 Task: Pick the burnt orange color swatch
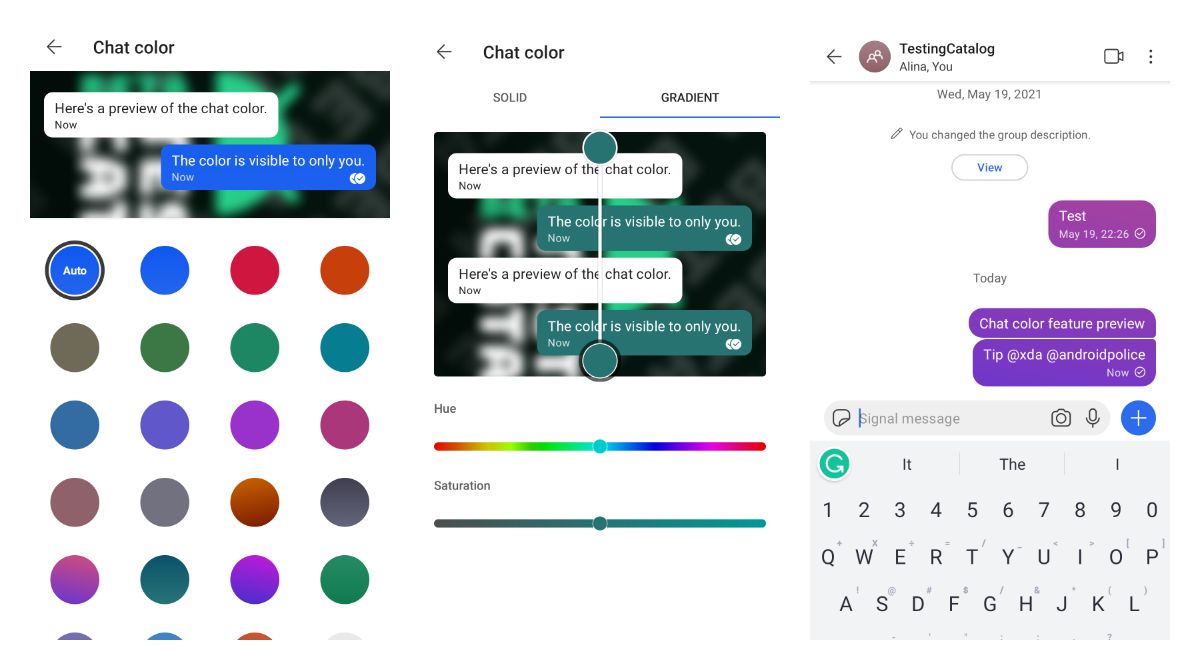pos(345,270)
